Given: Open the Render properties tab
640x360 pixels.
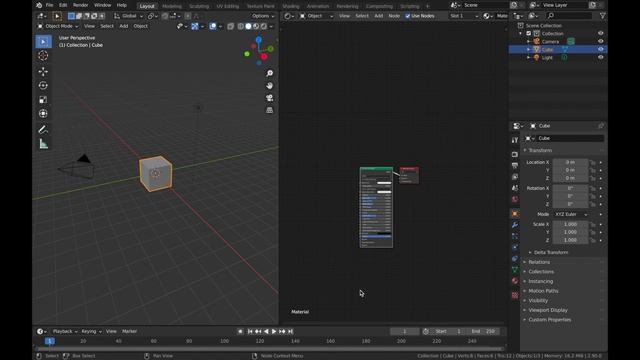Looking at the screenshot, I should [x=515, y=154].
